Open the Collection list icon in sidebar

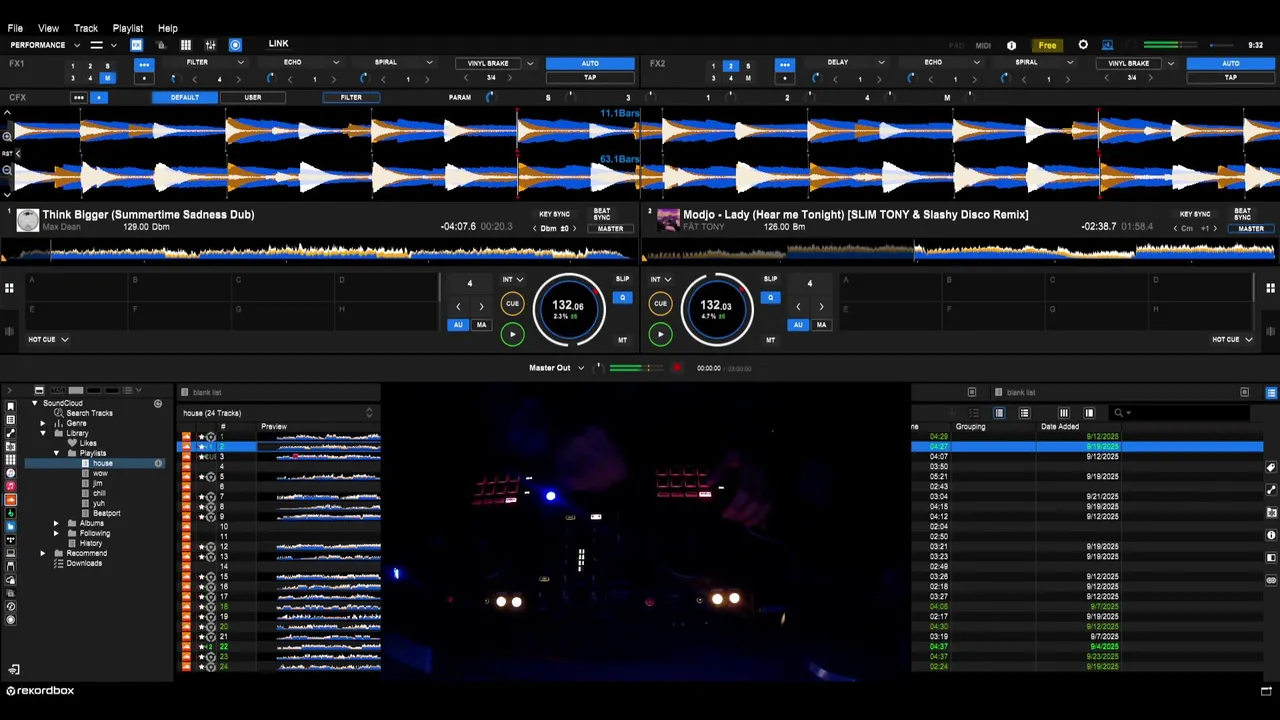pos(10,420)
